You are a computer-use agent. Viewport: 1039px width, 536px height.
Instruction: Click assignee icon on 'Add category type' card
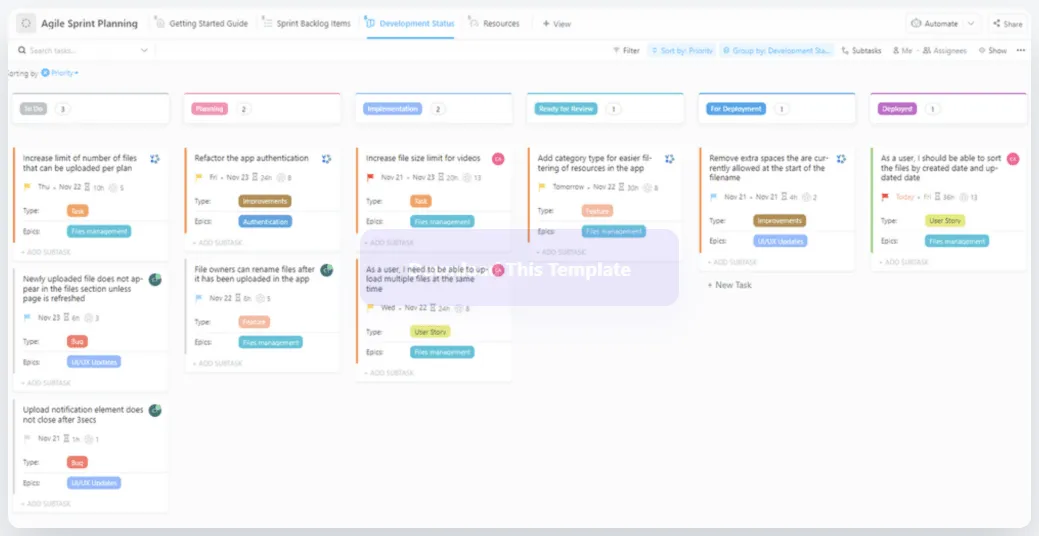coord(669,159)
